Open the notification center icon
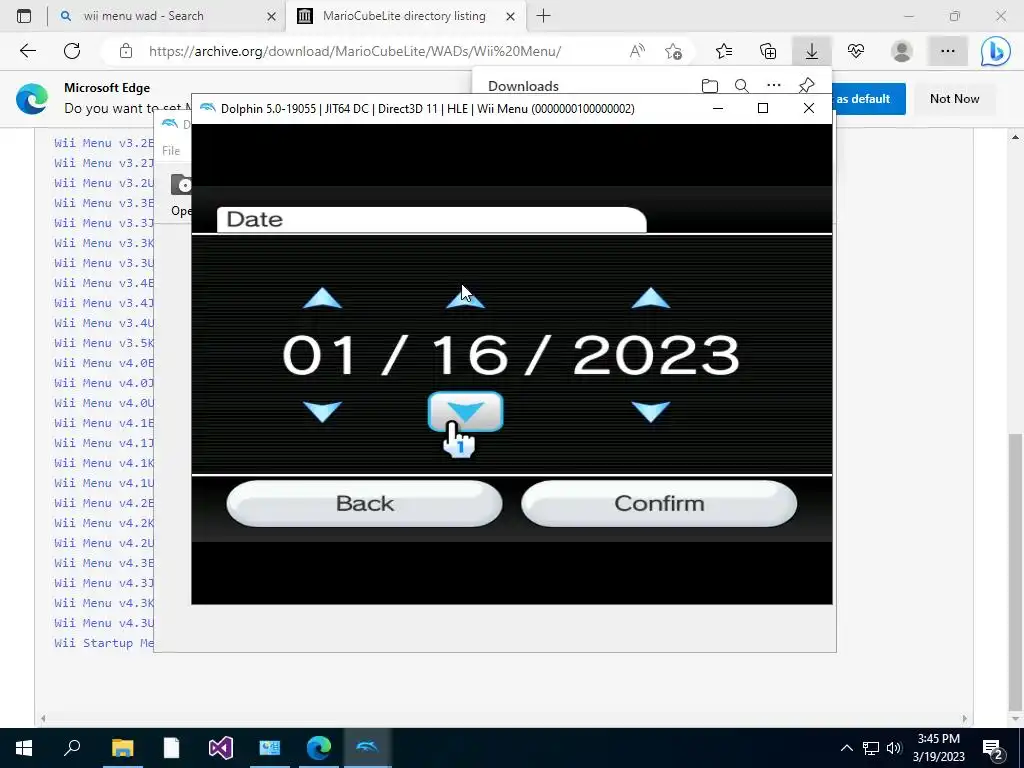Image resolution: width=1024 pixels, height=768 pixels. pyautogui.click(x=993, y=748)
